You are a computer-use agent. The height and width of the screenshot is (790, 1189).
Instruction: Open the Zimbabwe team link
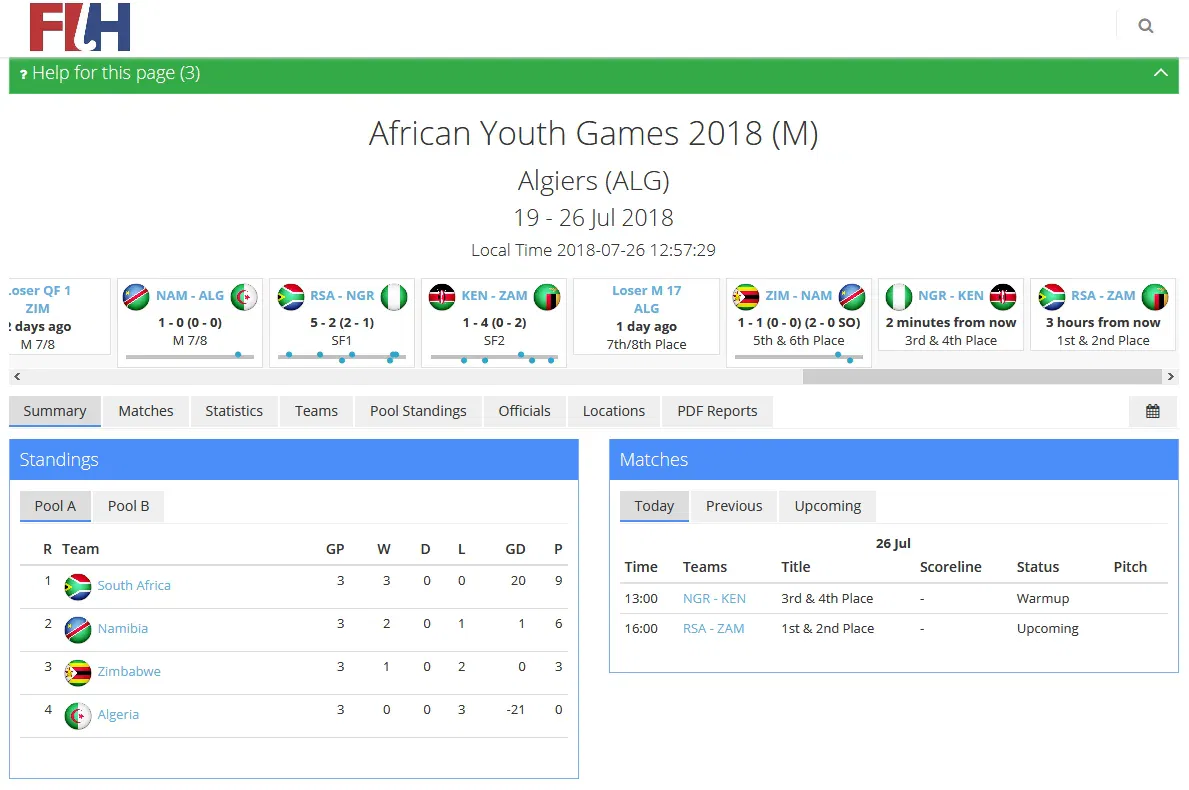pos(129,671)
